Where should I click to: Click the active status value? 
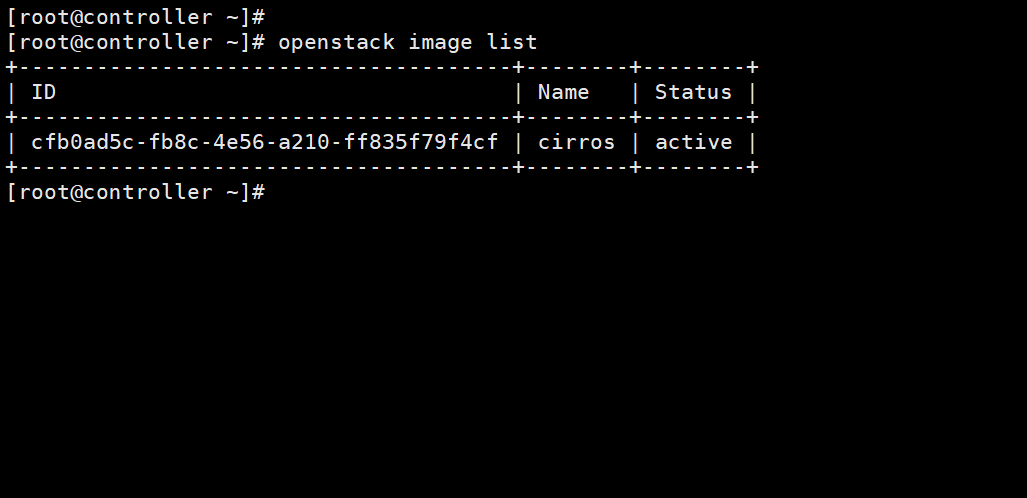pos(694,142)
